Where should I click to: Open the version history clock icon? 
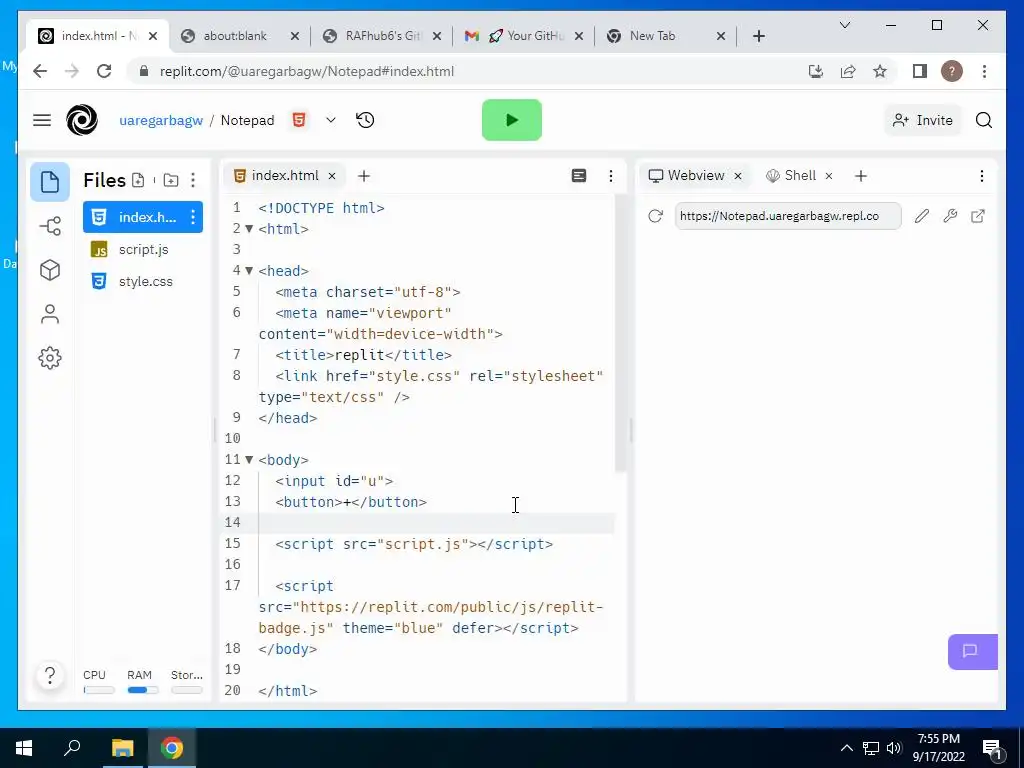point(365,120)
